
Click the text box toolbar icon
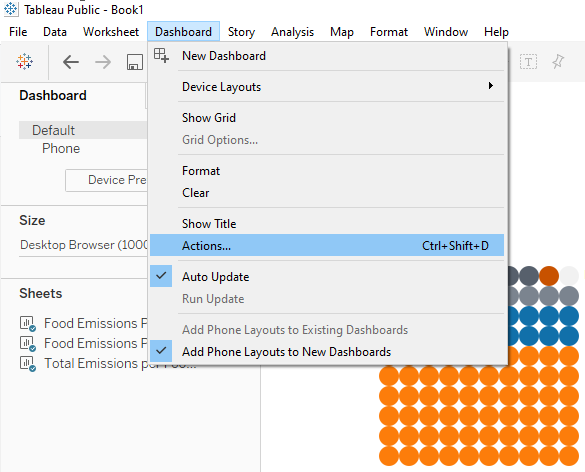click(528, 62)
